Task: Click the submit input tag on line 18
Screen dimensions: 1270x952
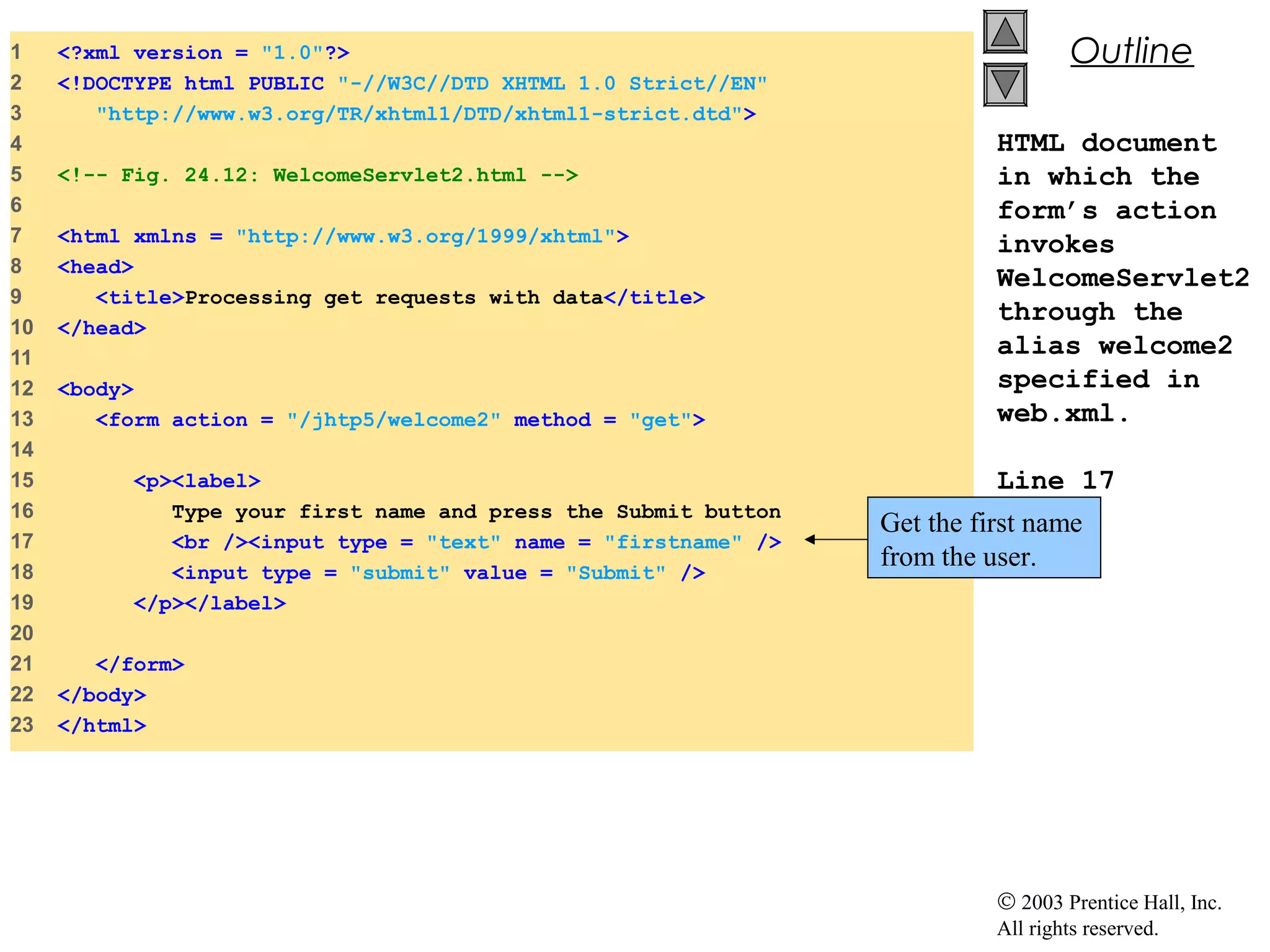Action: 438,573
